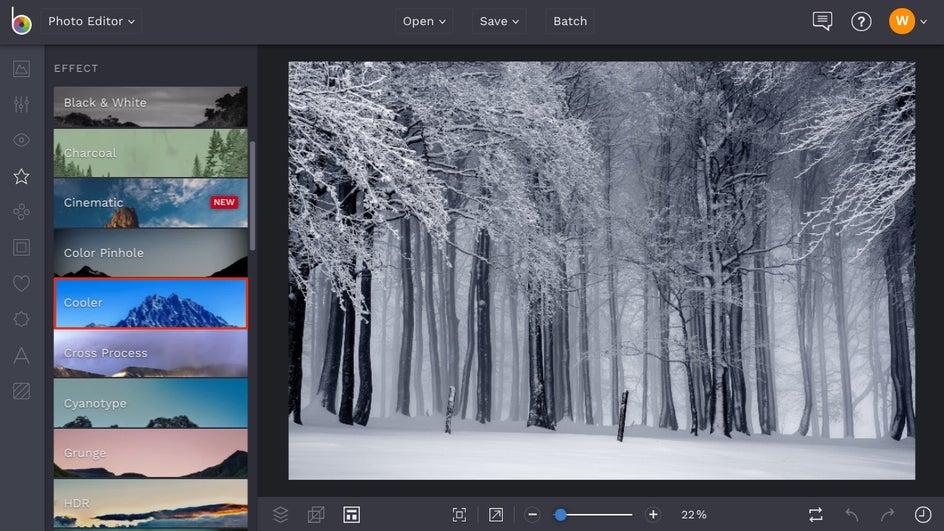Image resolution: width=944 pixels, height=531 pixels.
Task: Click the layout panel icon in bottom bar
Action: coord(352,515)
